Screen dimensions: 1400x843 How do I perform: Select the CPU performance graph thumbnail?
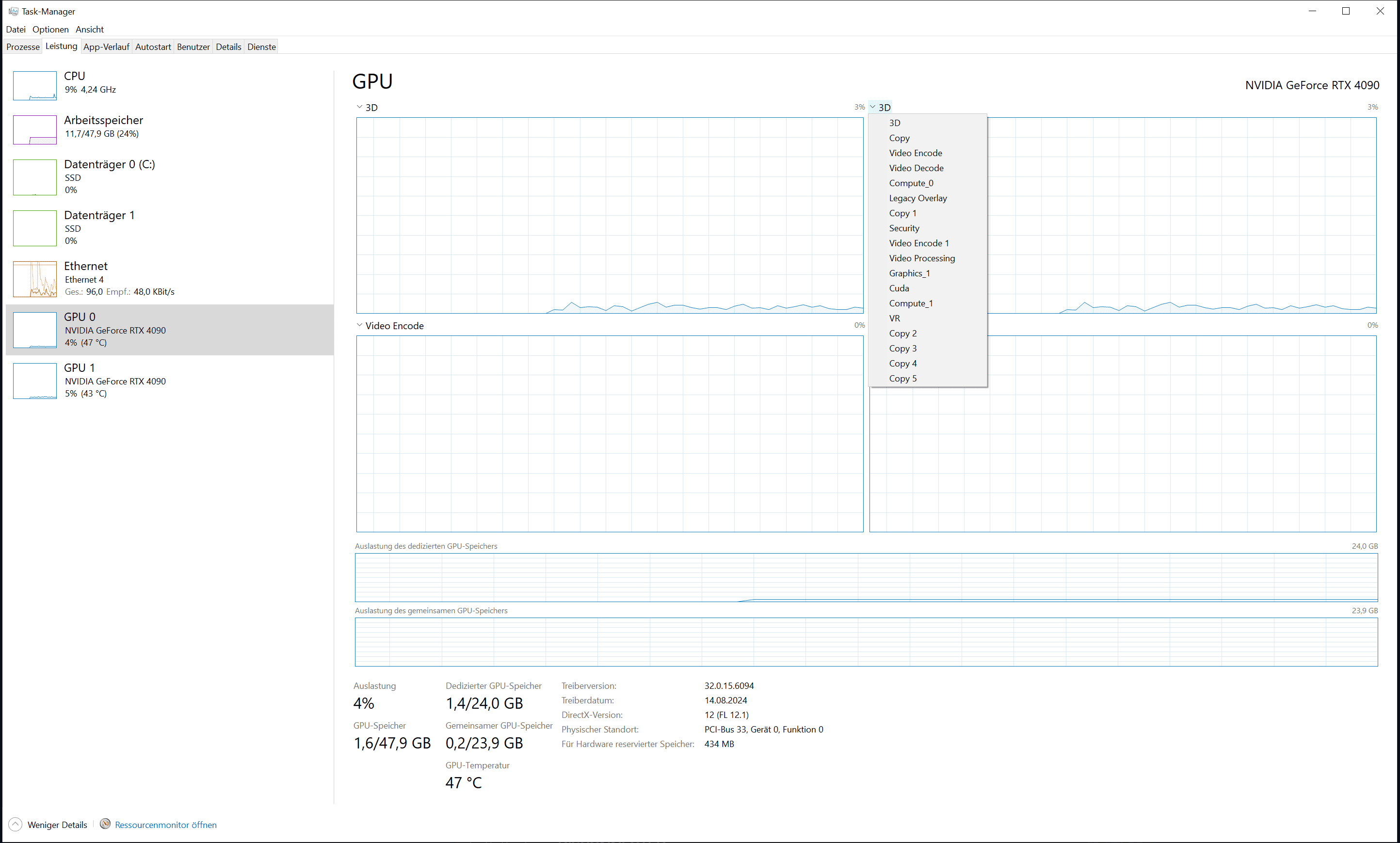click(34, 86)
